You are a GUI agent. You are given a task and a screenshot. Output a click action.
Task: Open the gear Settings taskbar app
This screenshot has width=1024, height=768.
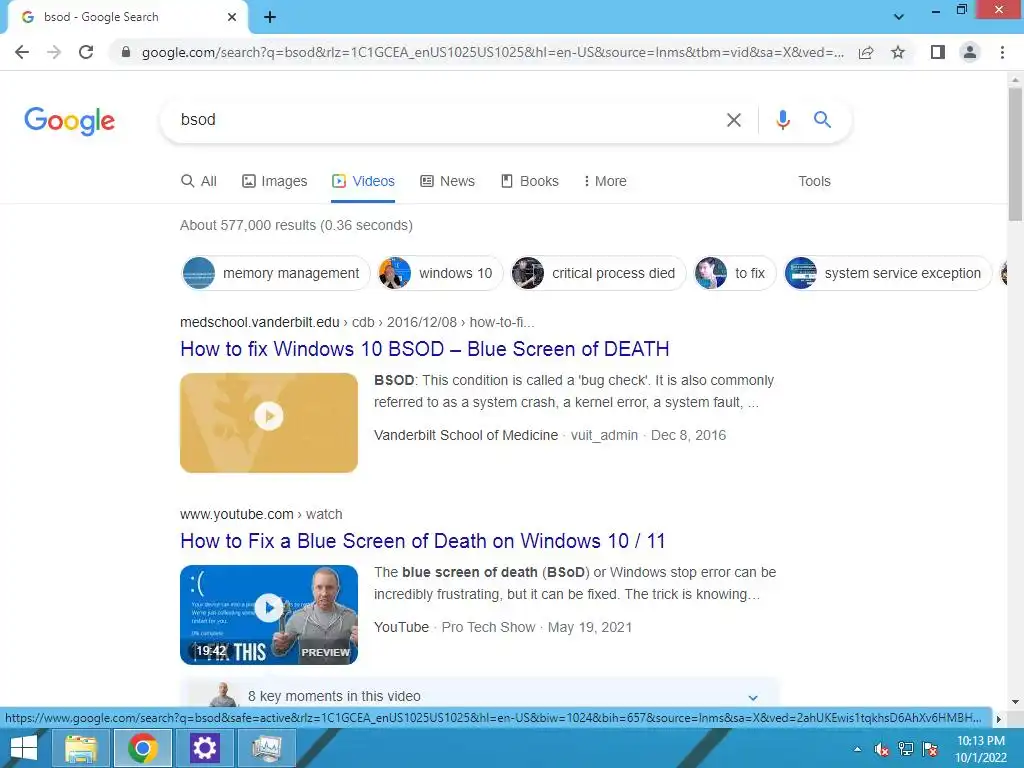(204, 748)
